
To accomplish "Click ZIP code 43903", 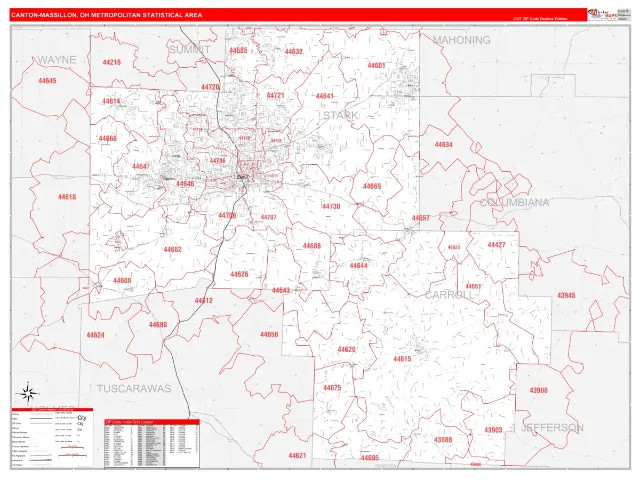I will (493, 430).
